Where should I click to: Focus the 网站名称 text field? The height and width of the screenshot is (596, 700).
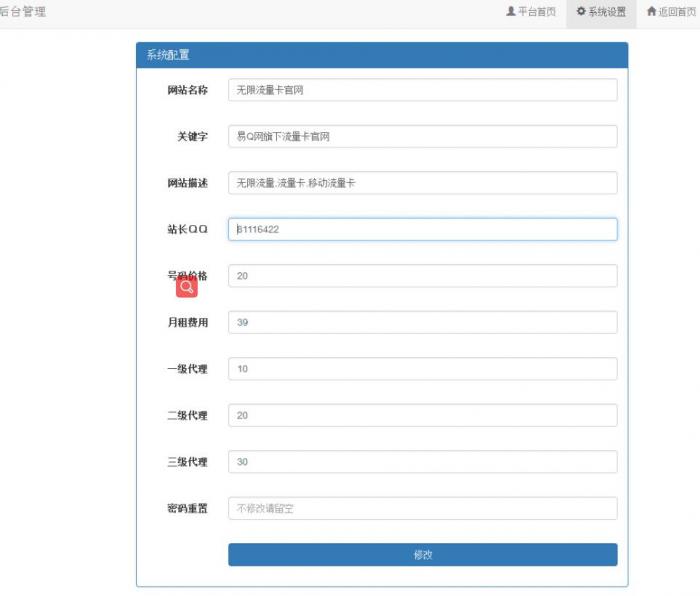coord(422,90)
